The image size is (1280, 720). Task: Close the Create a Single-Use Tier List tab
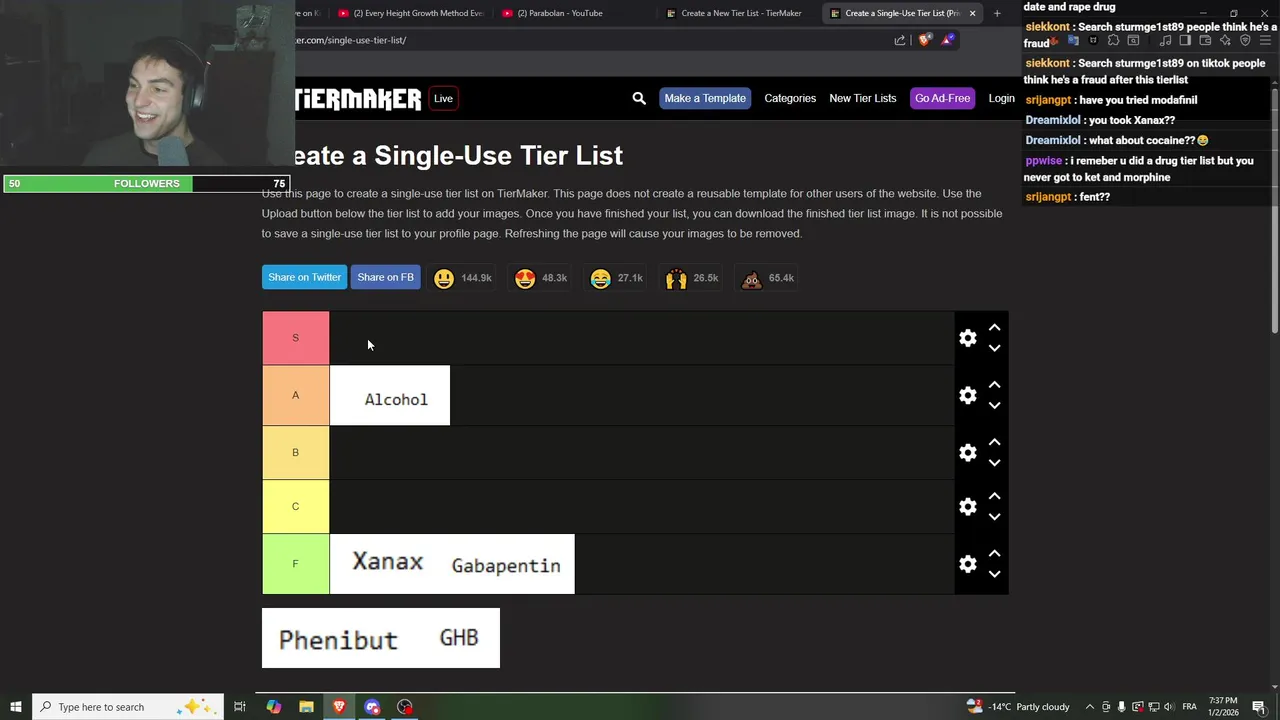pos(972,13)
